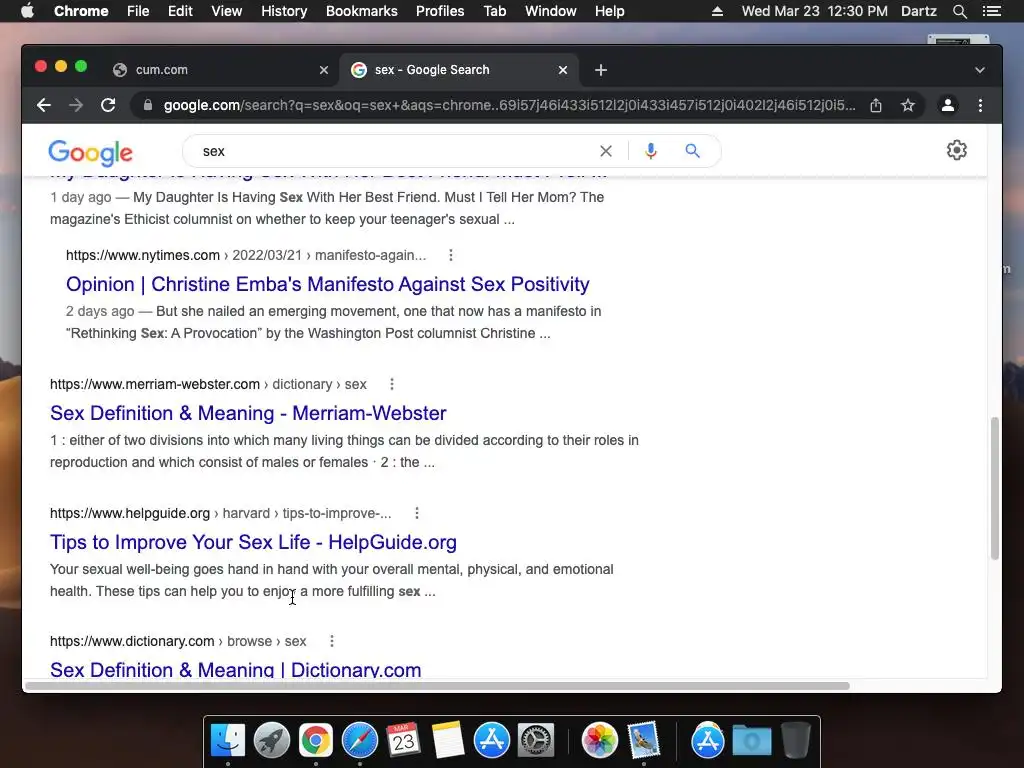This screenshot has height=768, width=1024.
Task: Switch to the cum.com tab
Action: [x=219, y=70]
